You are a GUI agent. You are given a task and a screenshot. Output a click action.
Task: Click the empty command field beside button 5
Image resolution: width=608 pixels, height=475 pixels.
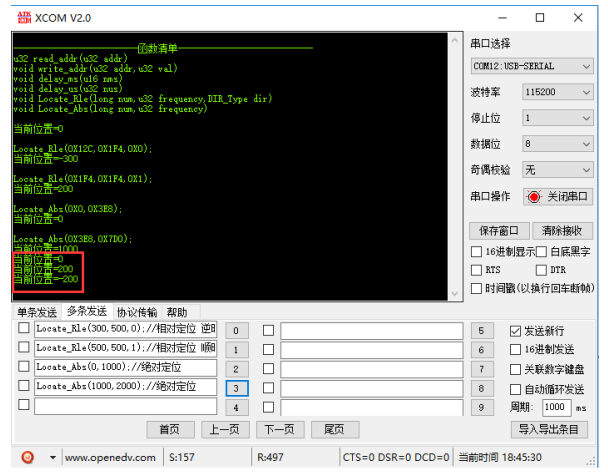(x=372, y=331)
